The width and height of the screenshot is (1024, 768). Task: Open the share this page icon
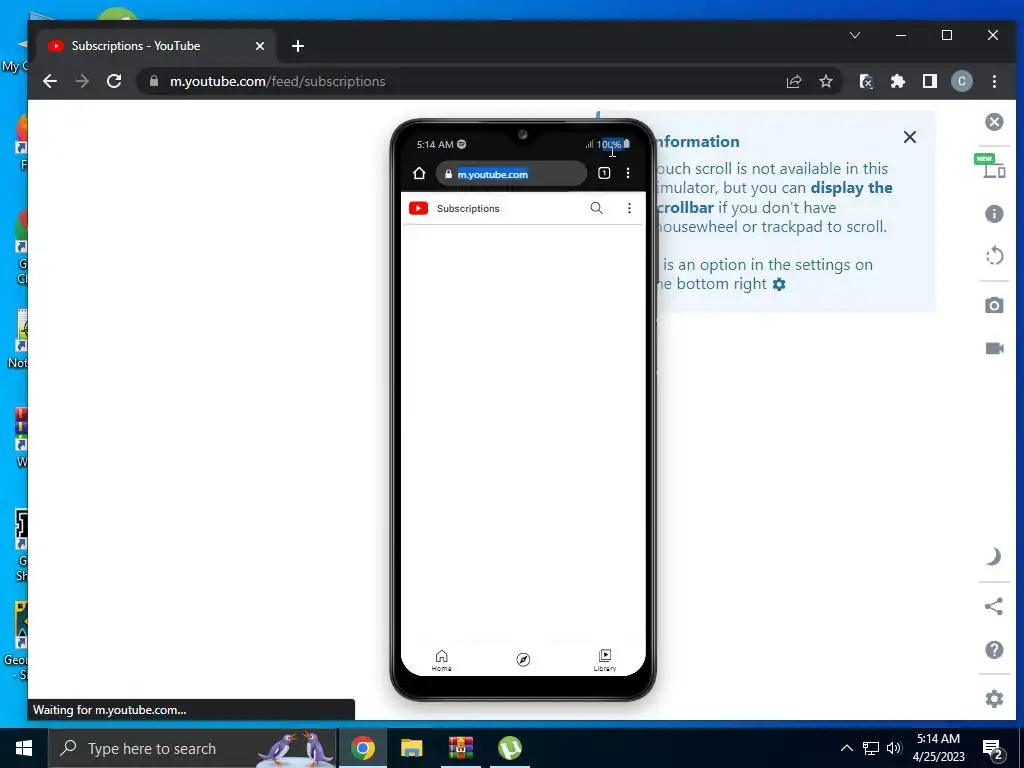793,81
